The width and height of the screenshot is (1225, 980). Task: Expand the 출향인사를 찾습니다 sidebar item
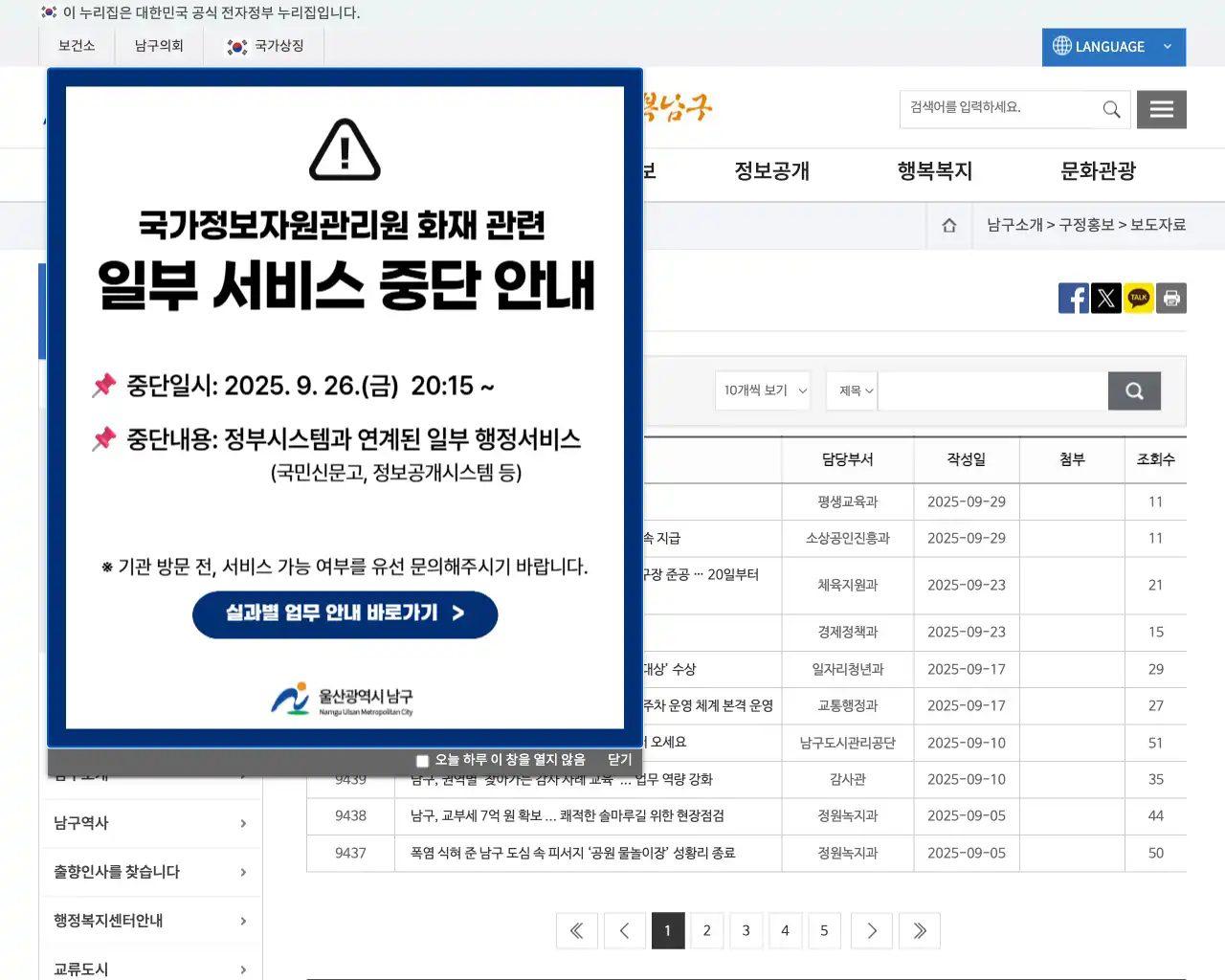[150, 872]
